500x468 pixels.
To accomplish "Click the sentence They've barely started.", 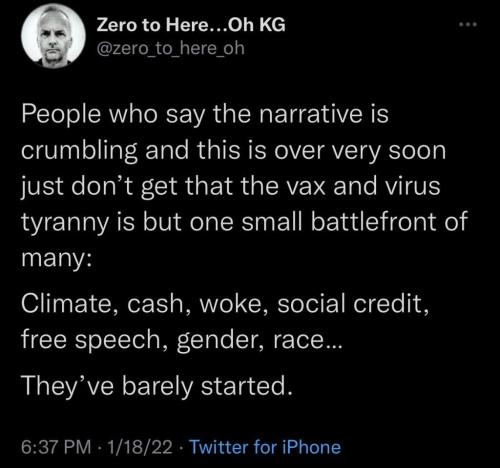I will [x=157, y=386].
